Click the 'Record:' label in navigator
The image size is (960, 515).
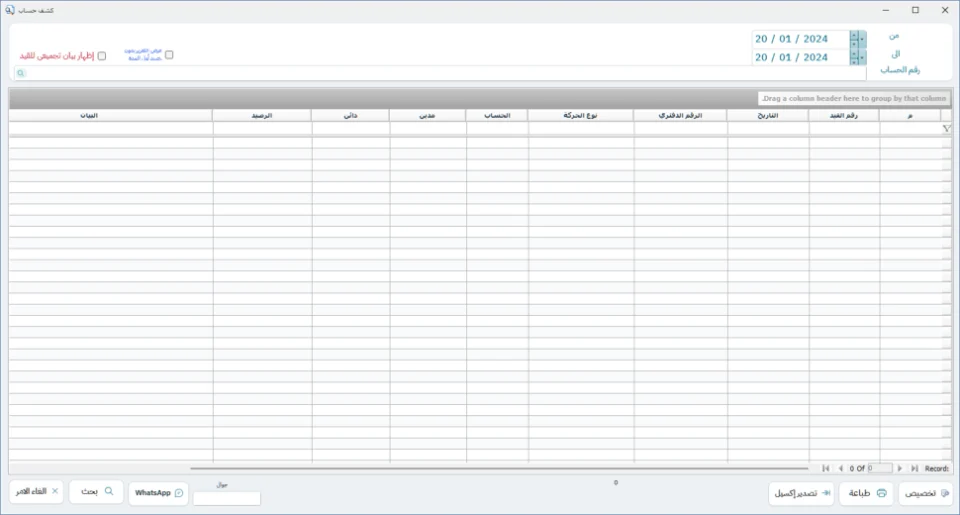tap(937, 468)
